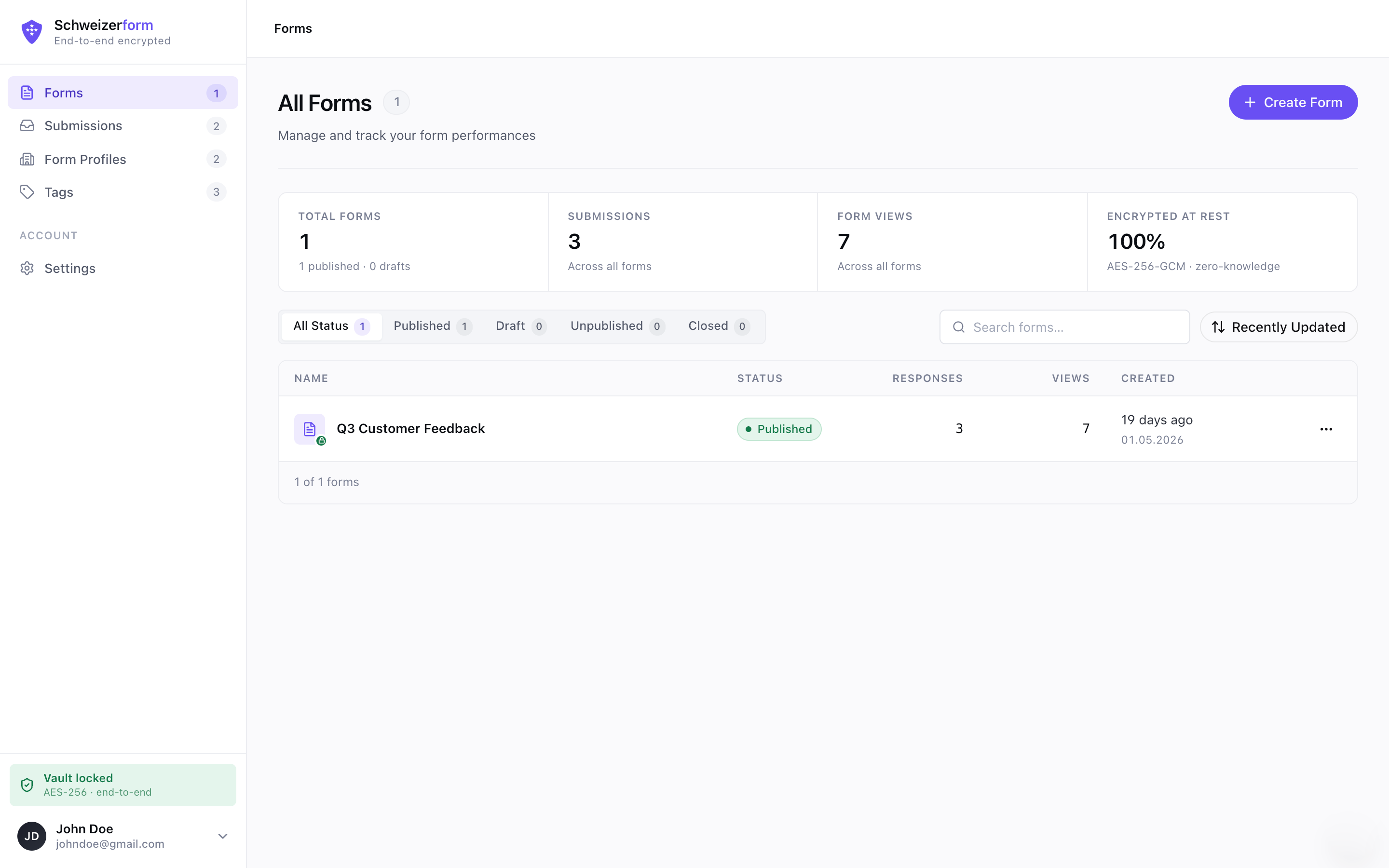This screenshot has height=868, width=1389.
Task: Click the date 01.05.2026
Action: (x=1152, y=440)
